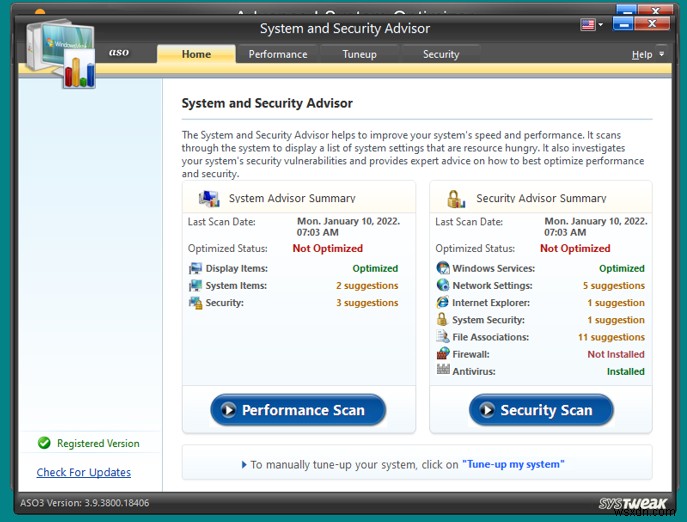Expand the Help menu
This screenshot has height=522, width=687.
[x=647, y=55]
